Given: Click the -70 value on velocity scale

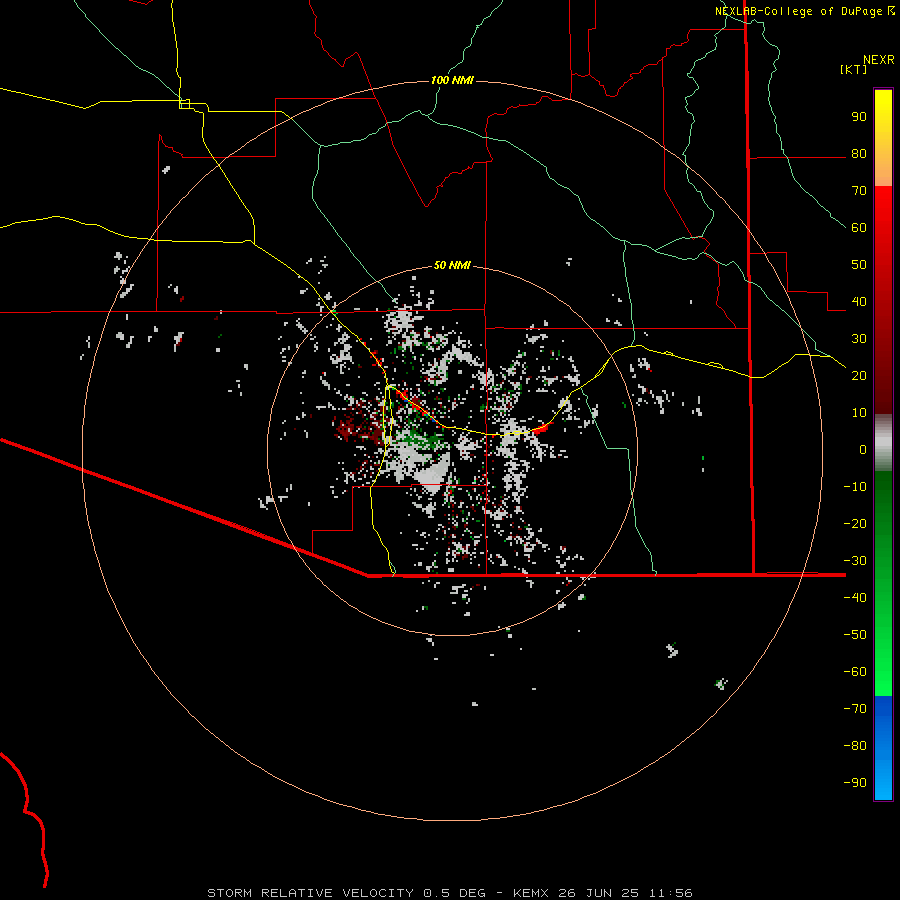Looking at the screenshot, I should pyautogui.click(x=855, y=709).
